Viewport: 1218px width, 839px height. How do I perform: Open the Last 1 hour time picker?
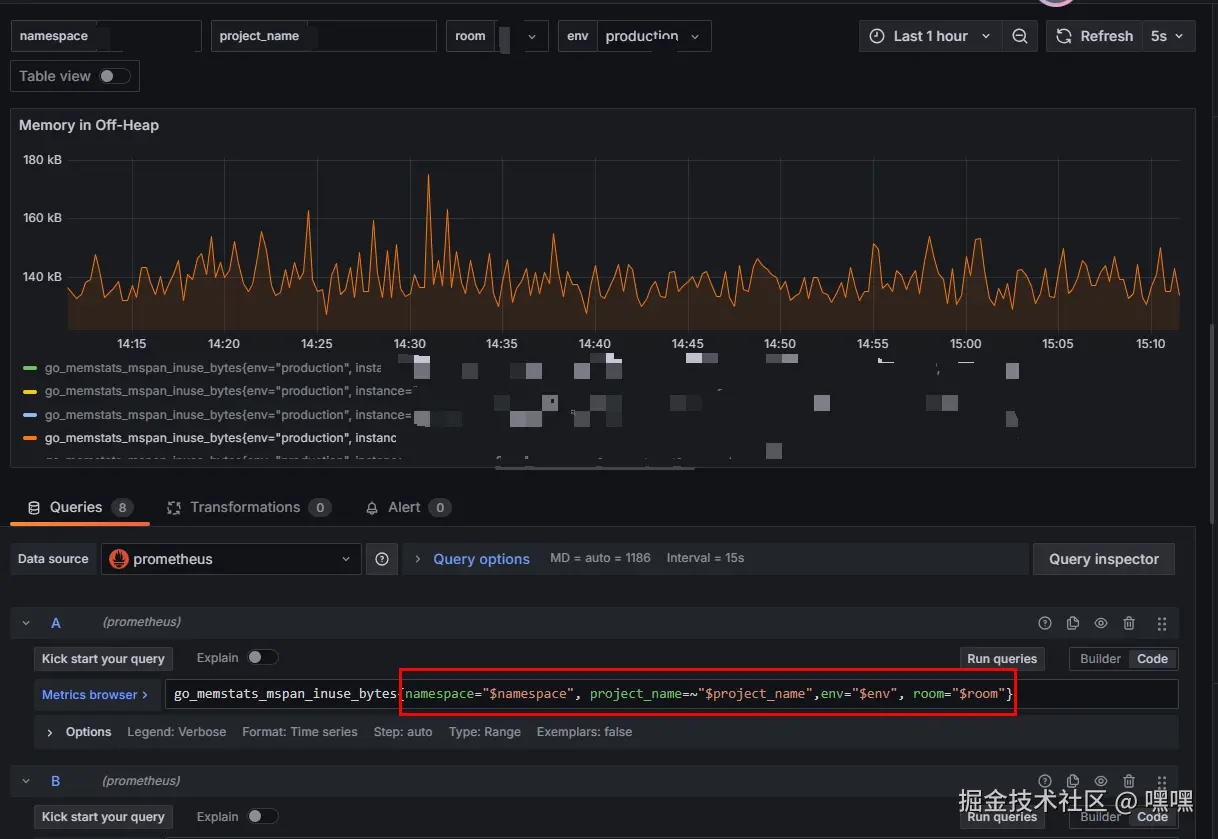930,36
